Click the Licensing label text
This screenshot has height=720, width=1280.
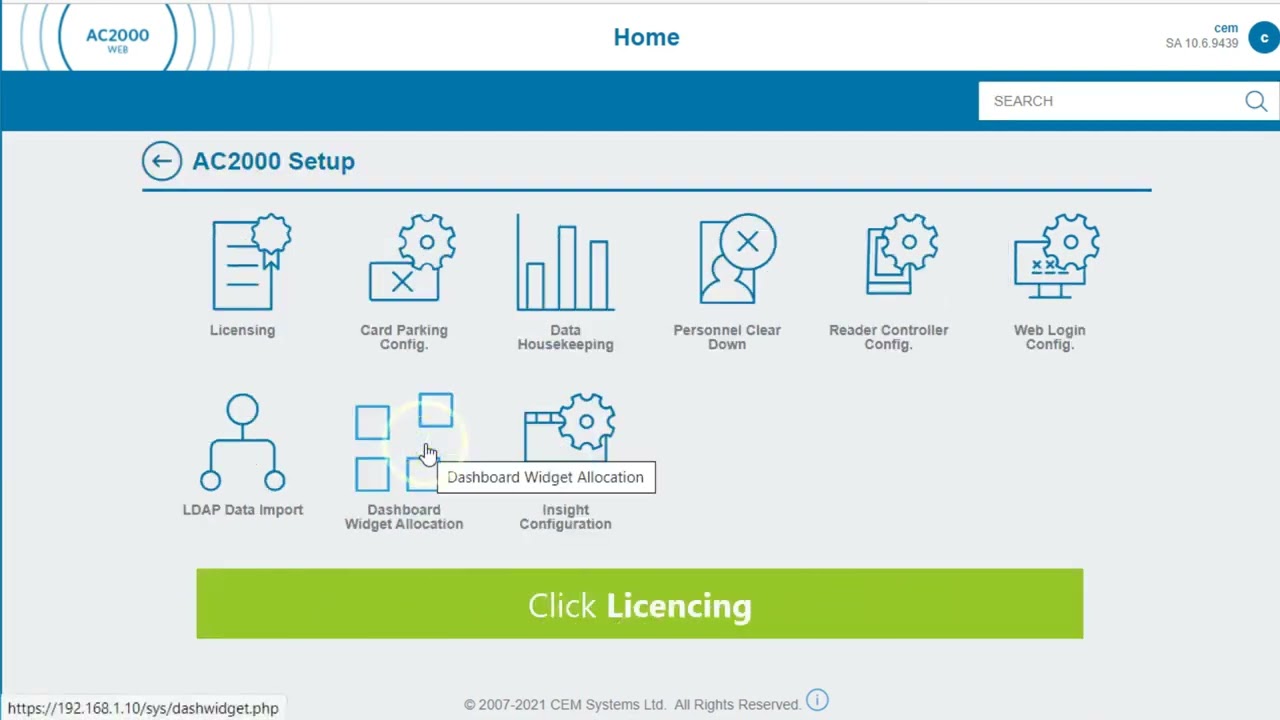coord(242,330)
